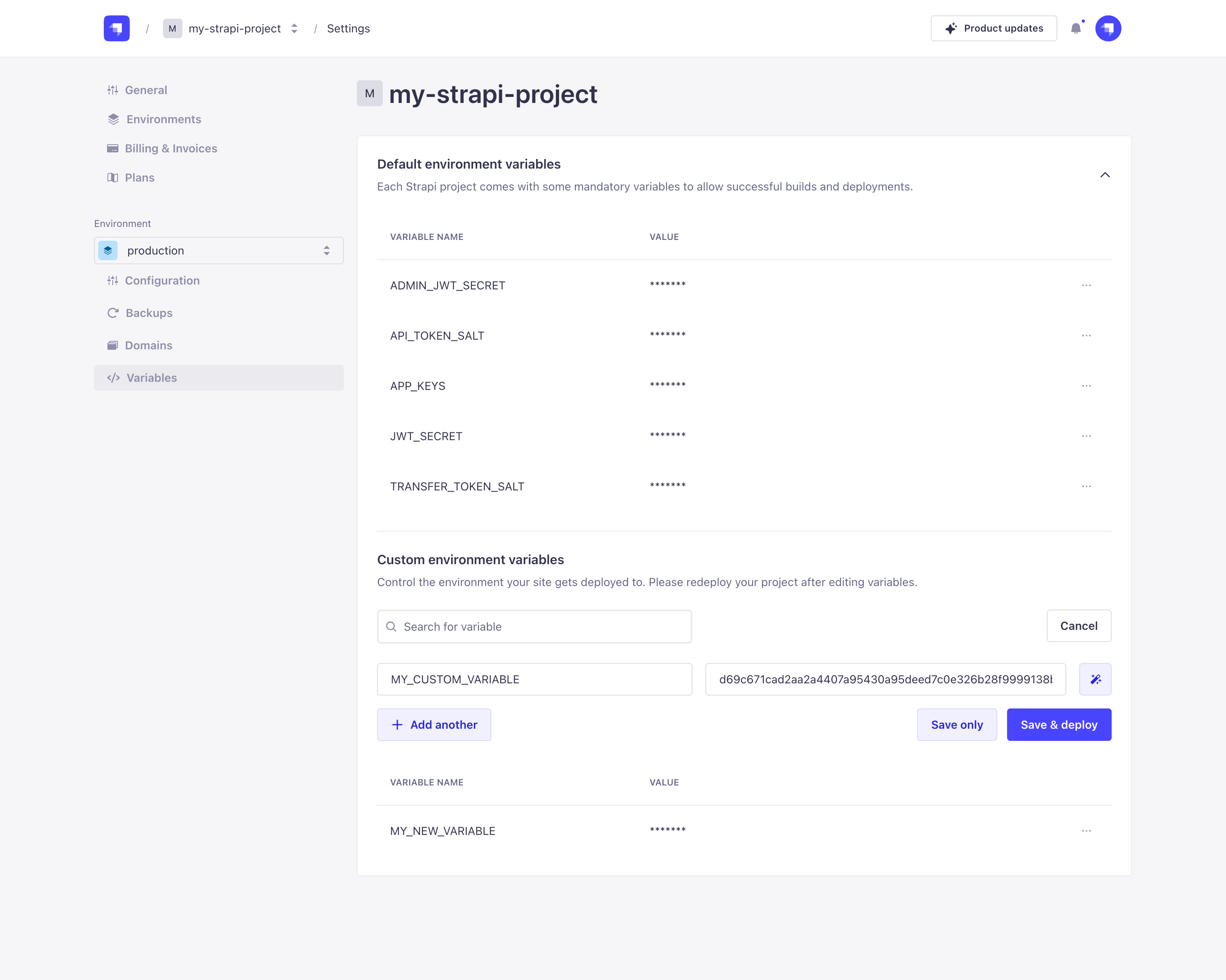The width and height of the screenshot is (1226, 980).
Task: Click the Variables code icon
Action: (113, 377)
